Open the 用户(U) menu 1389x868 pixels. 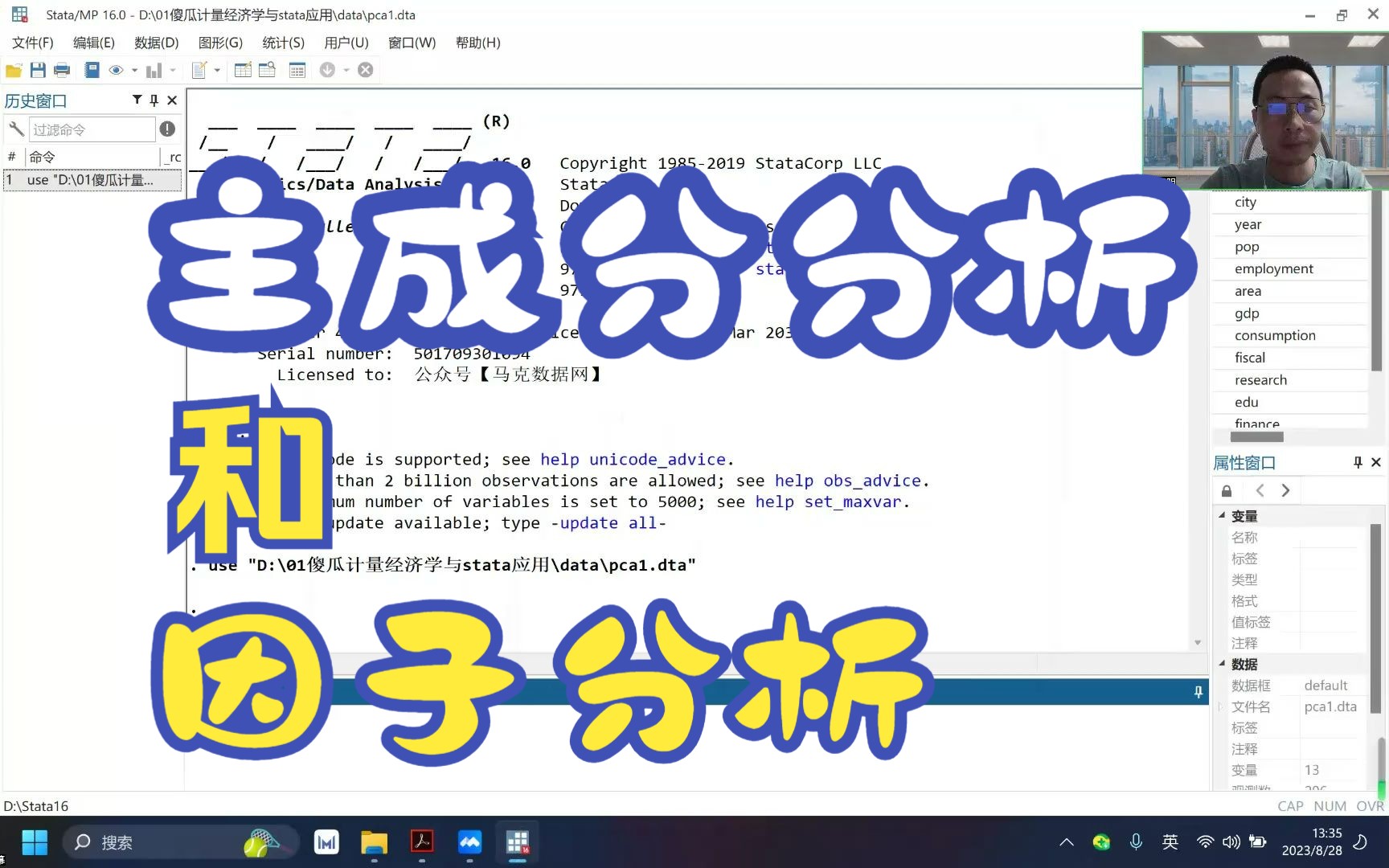point(346,43)
